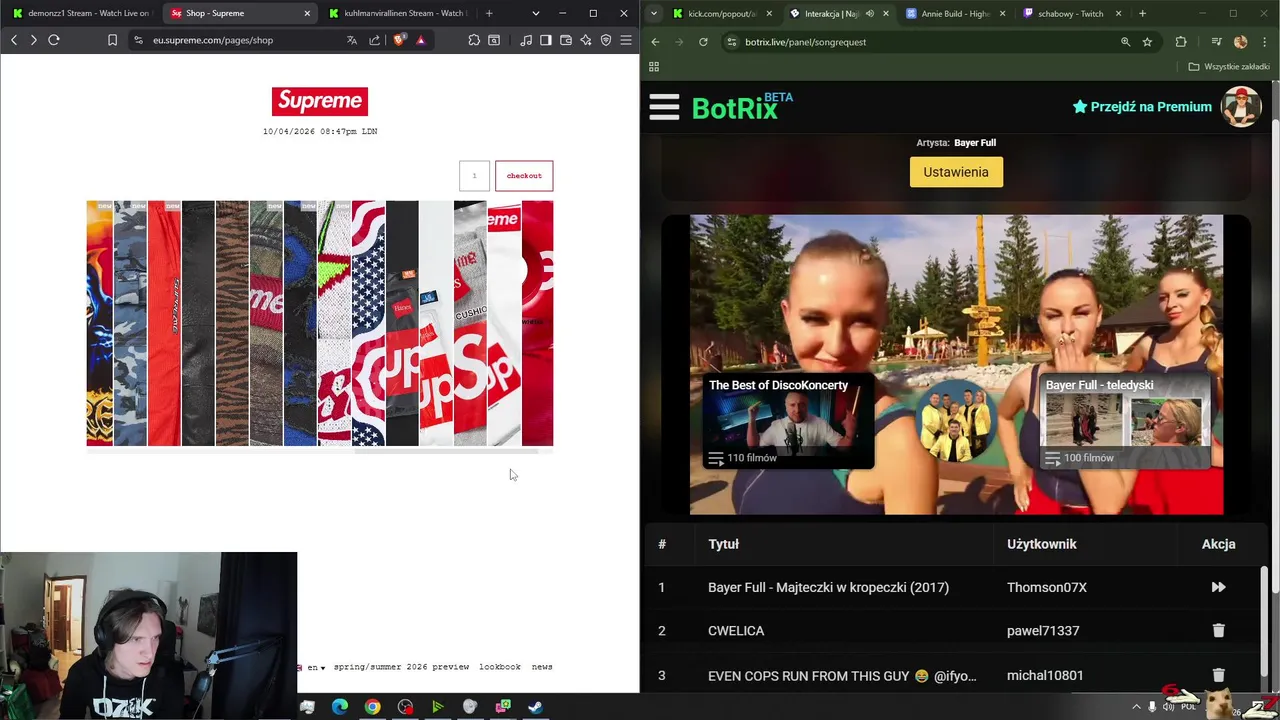Open zoom magnifier in Chrome address bar
Image resolution: width=1280 pixels, height=720 pixels.
[1125, 42]
